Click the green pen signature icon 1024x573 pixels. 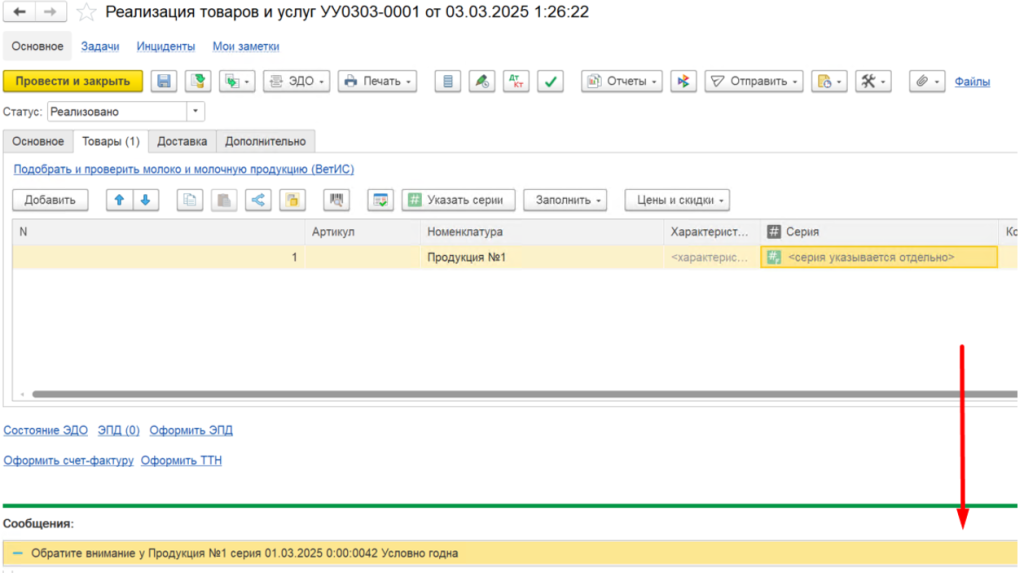(482, 81)
